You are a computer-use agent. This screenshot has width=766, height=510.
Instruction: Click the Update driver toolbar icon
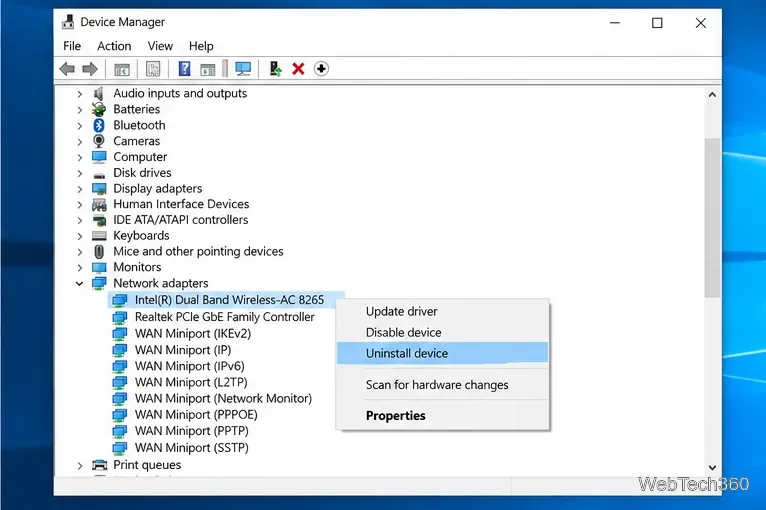coord(276,69)
